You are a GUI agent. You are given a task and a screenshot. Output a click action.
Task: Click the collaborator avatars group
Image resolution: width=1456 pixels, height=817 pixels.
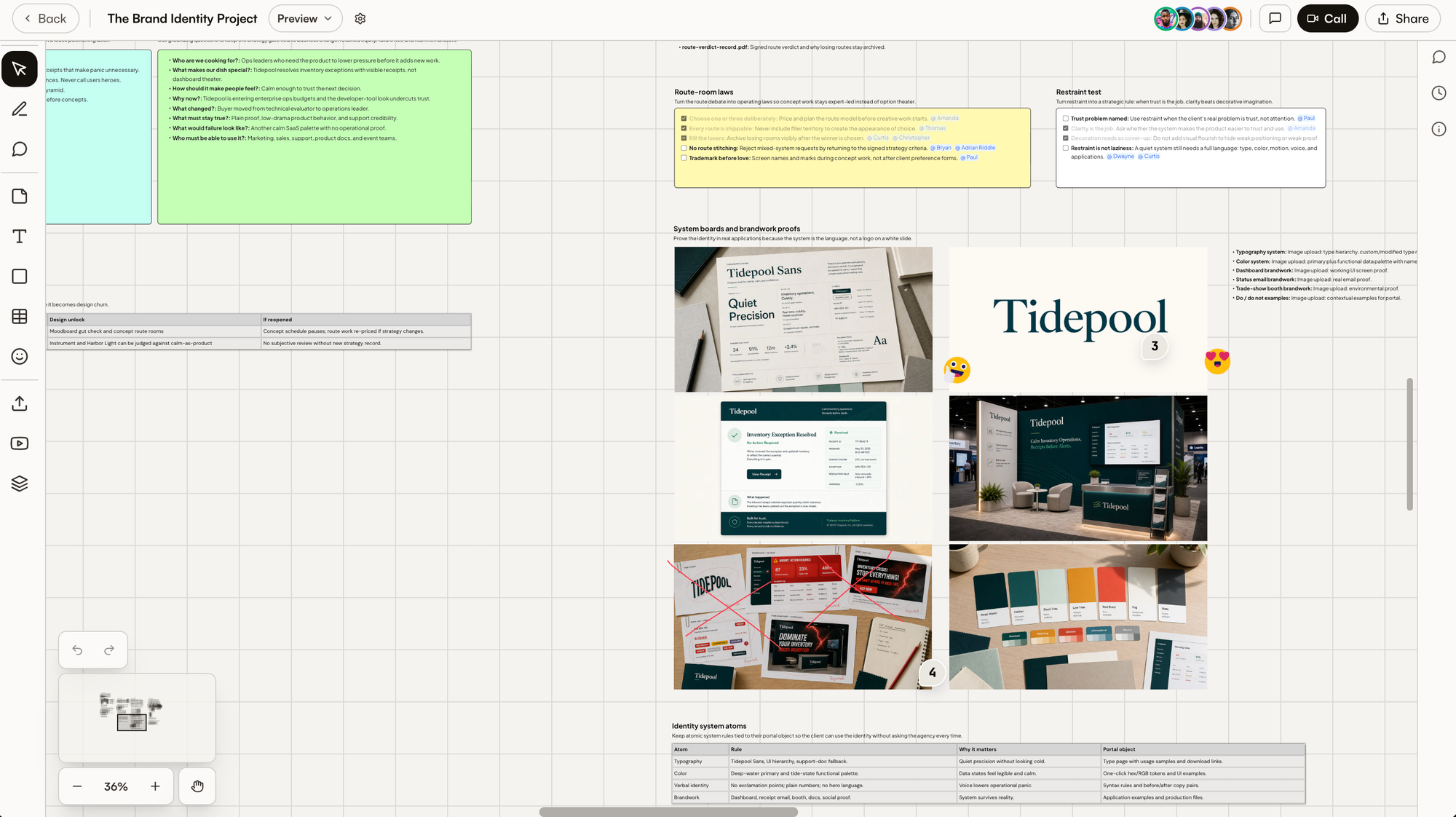[x=1198, y=19]
